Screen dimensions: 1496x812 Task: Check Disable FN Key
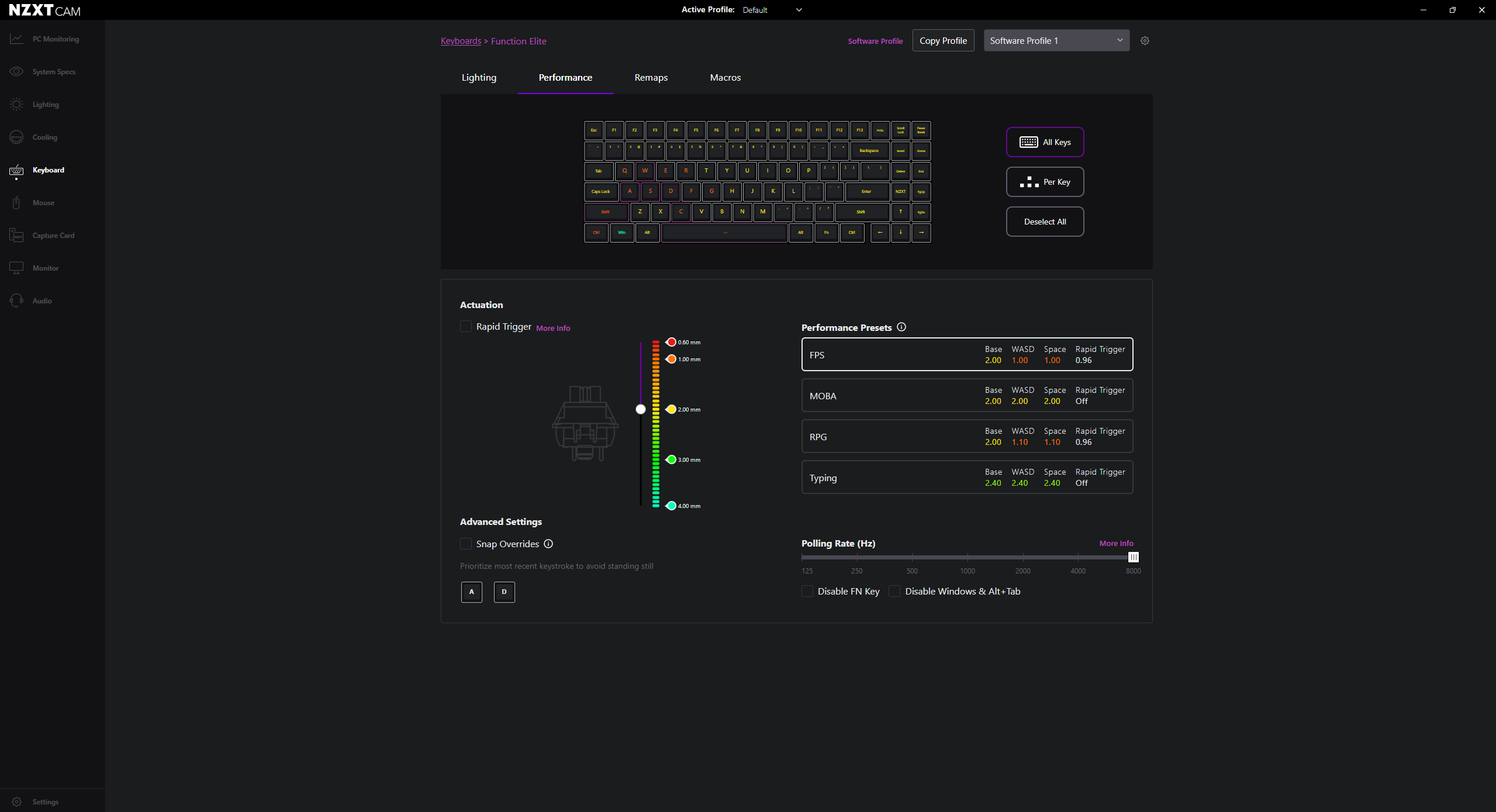[x=807, y=591]
